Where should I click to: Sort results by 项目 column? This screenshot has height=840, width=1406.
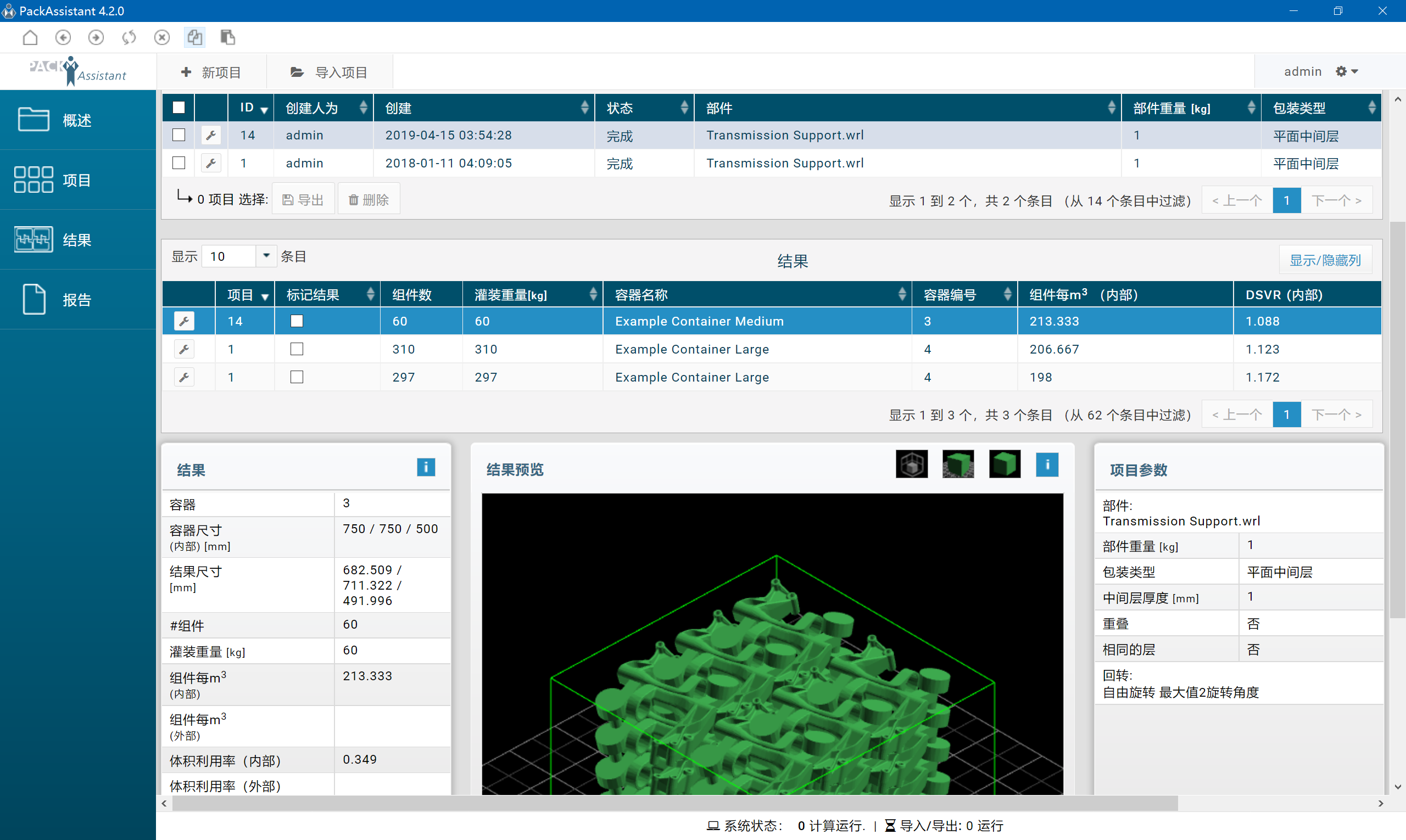coord(245,294)
